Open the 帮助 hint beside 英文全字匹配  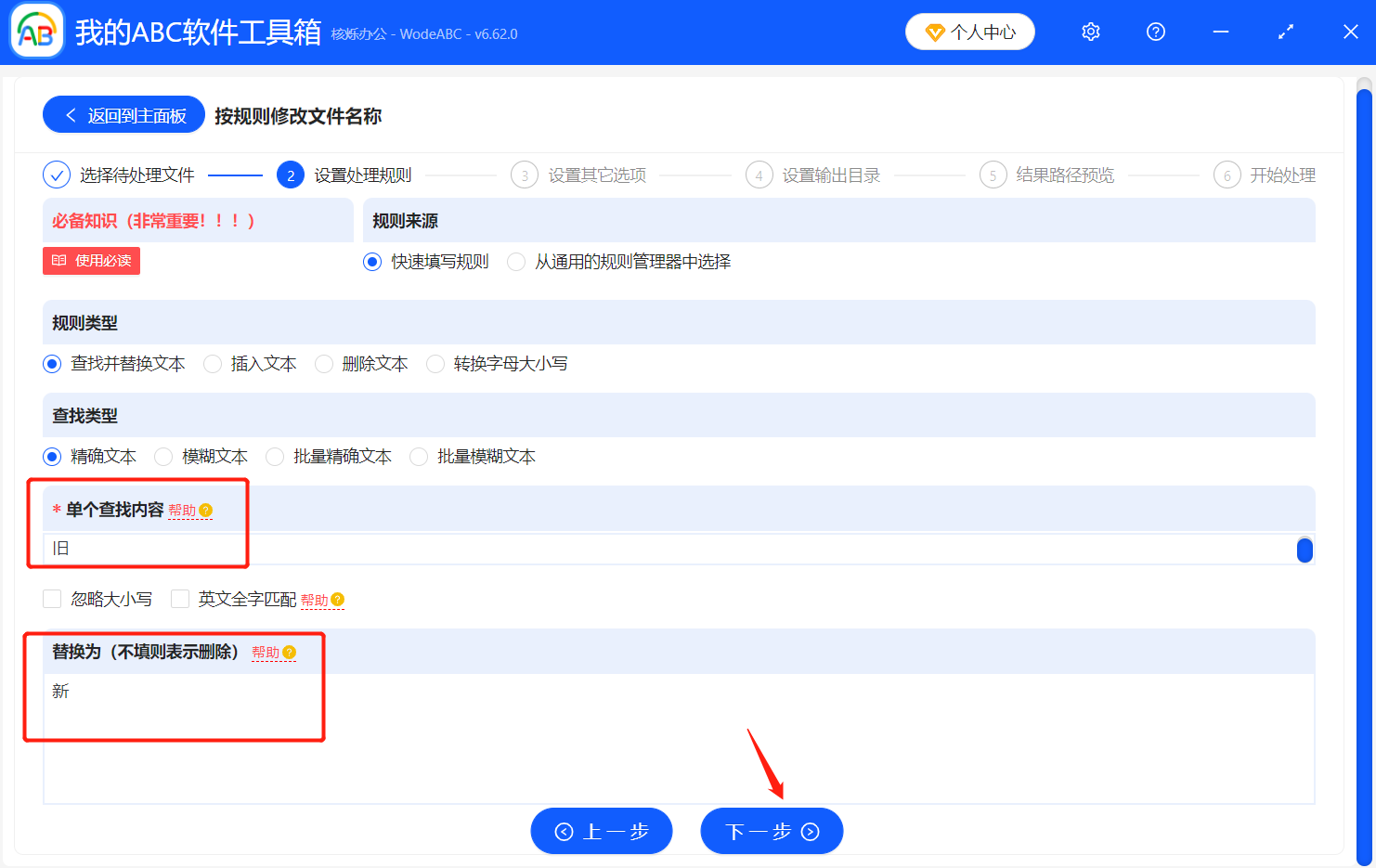(323, 599)
